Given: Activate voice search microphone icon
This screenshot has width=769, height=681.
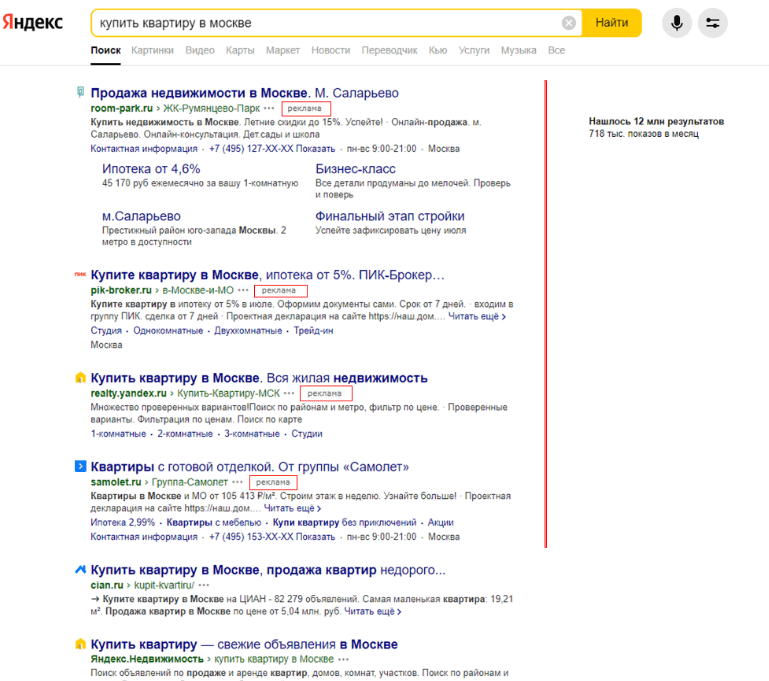Looking at the screenshot, I should point(676,23).
